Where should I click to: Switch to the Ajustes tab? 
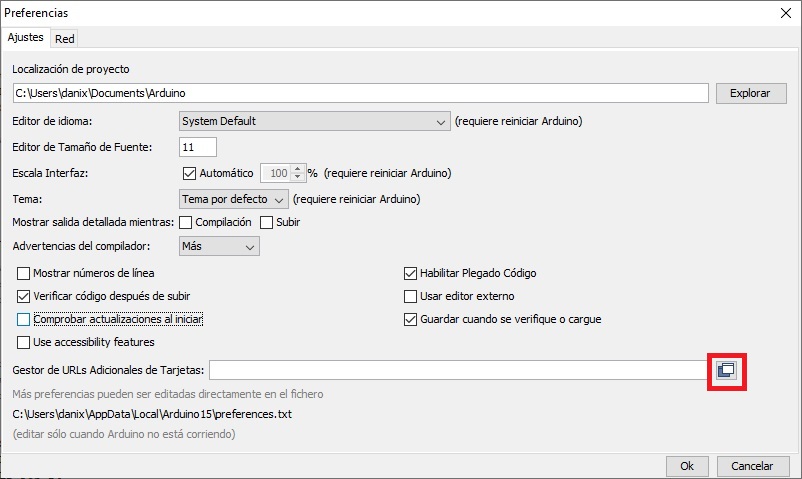pos(26,37)
